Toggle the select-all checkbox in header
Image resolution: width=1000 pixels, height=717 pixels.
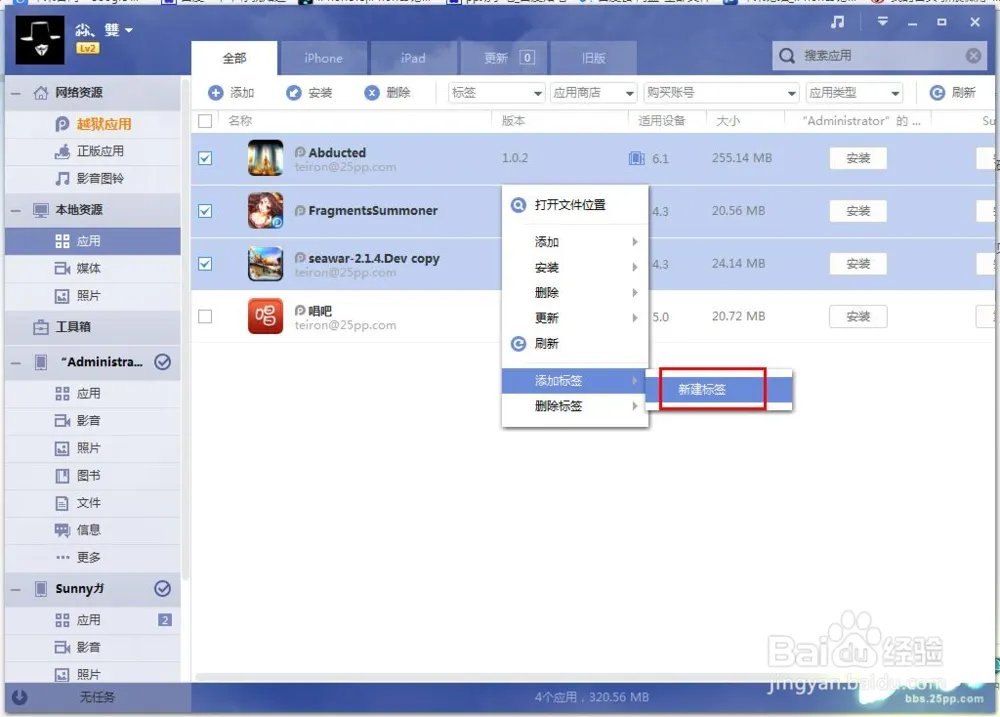[x=205, y=121]
